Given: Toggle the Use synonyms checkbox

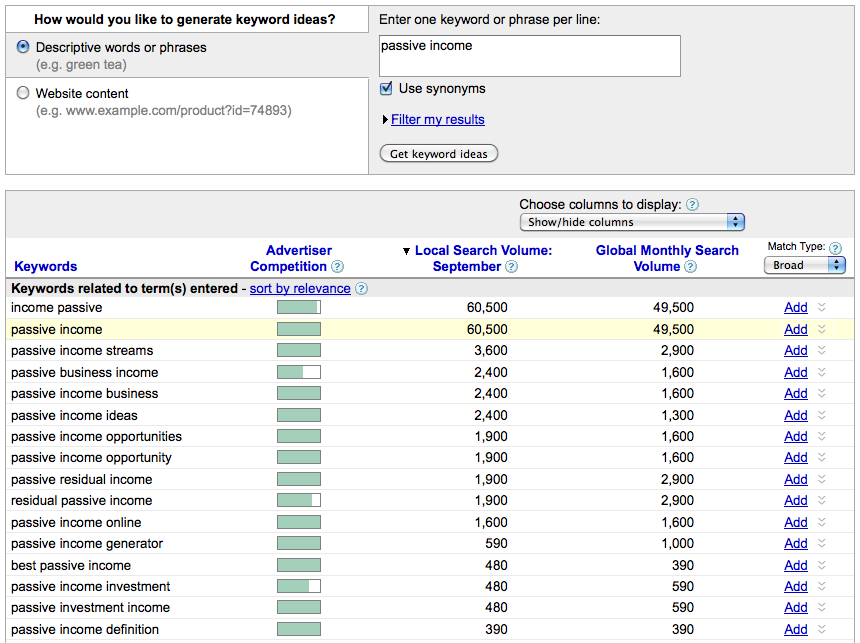Looking at the screenshot, I should click(x=386, y=88).
